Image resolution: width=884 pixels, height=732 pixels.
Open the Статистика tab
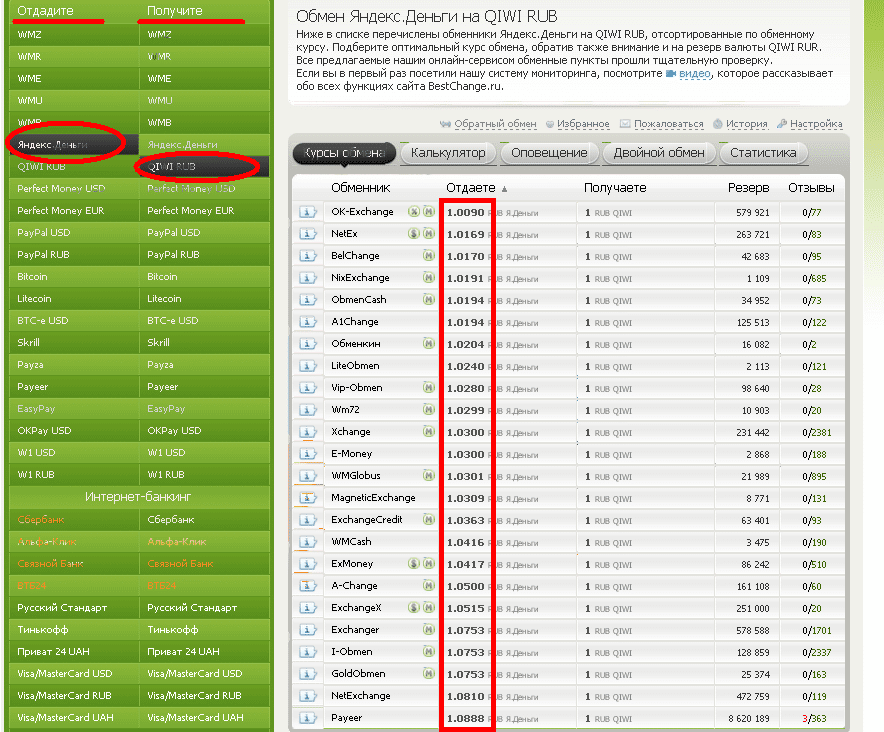(x=763, y=153)
